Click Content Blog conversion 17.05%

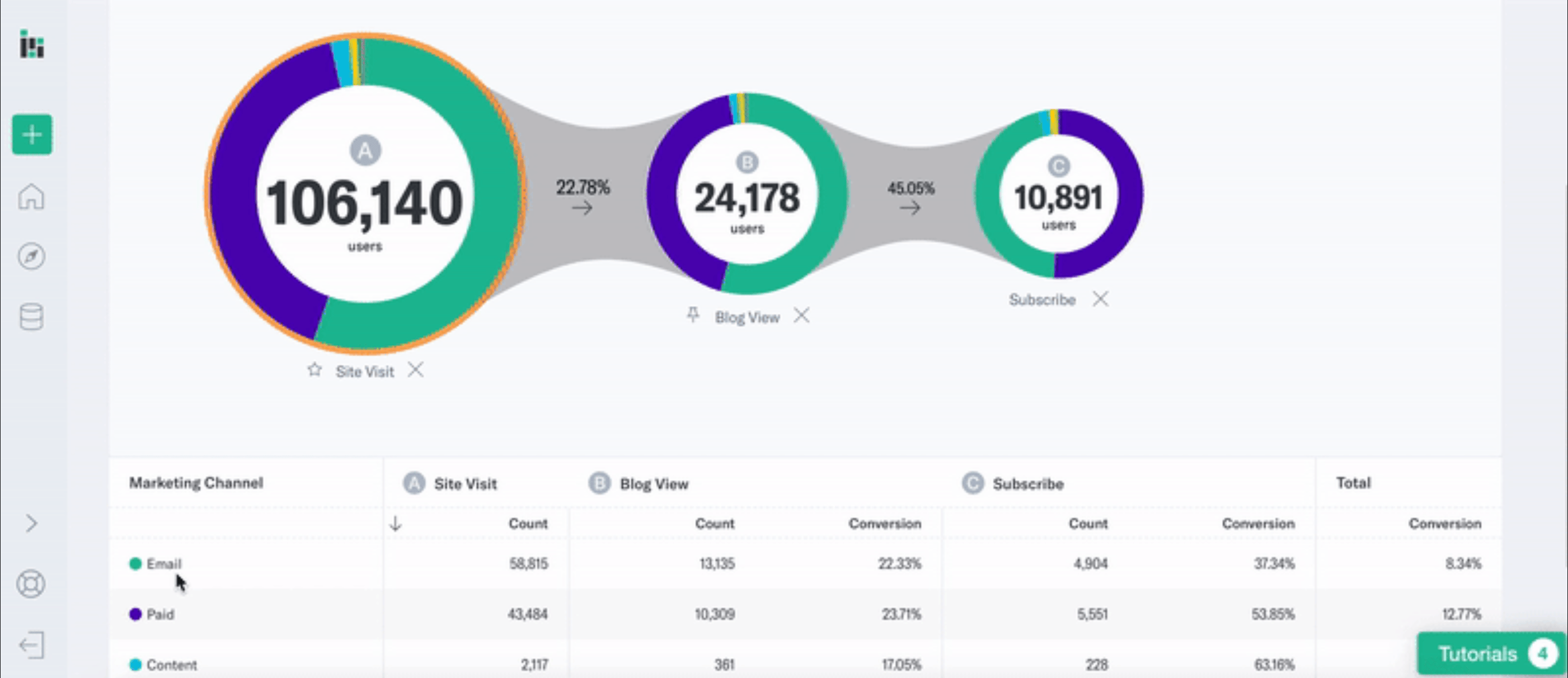(x=902, y=665)
